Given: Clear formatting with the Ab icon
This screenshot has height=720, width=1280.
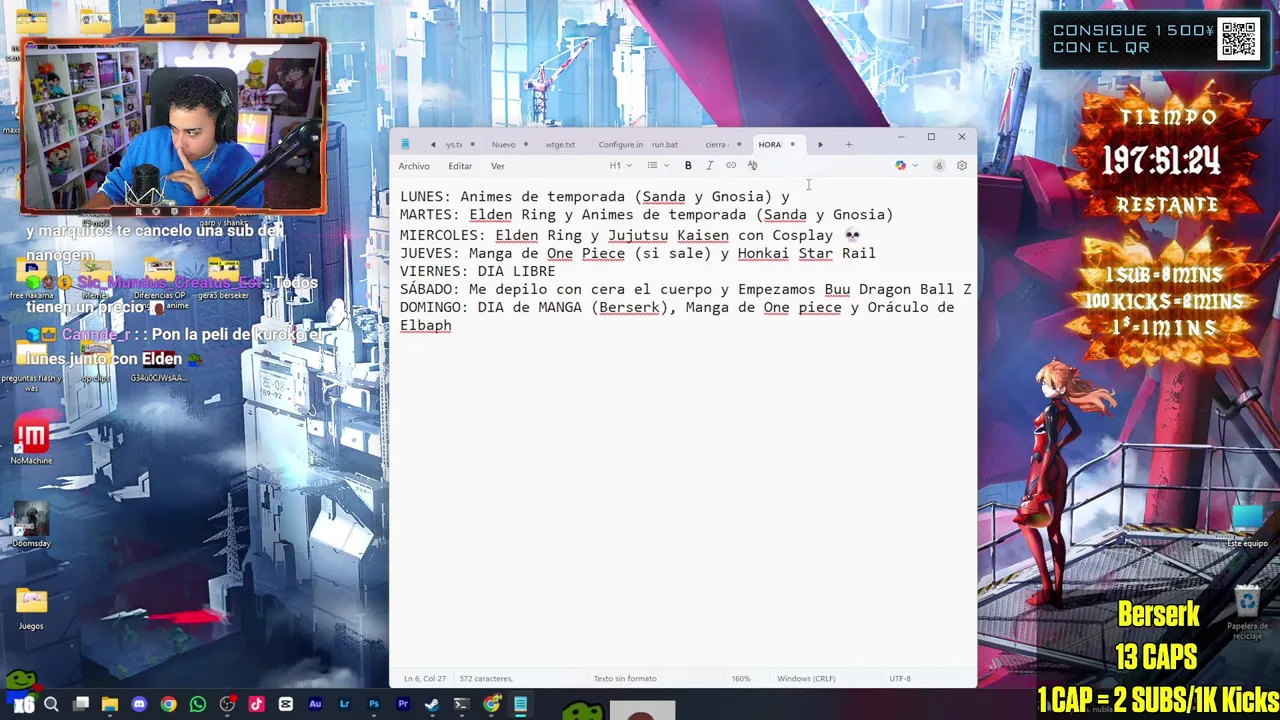Looking at the screenshot, I should pyautogui.click(x=753, y=166).
